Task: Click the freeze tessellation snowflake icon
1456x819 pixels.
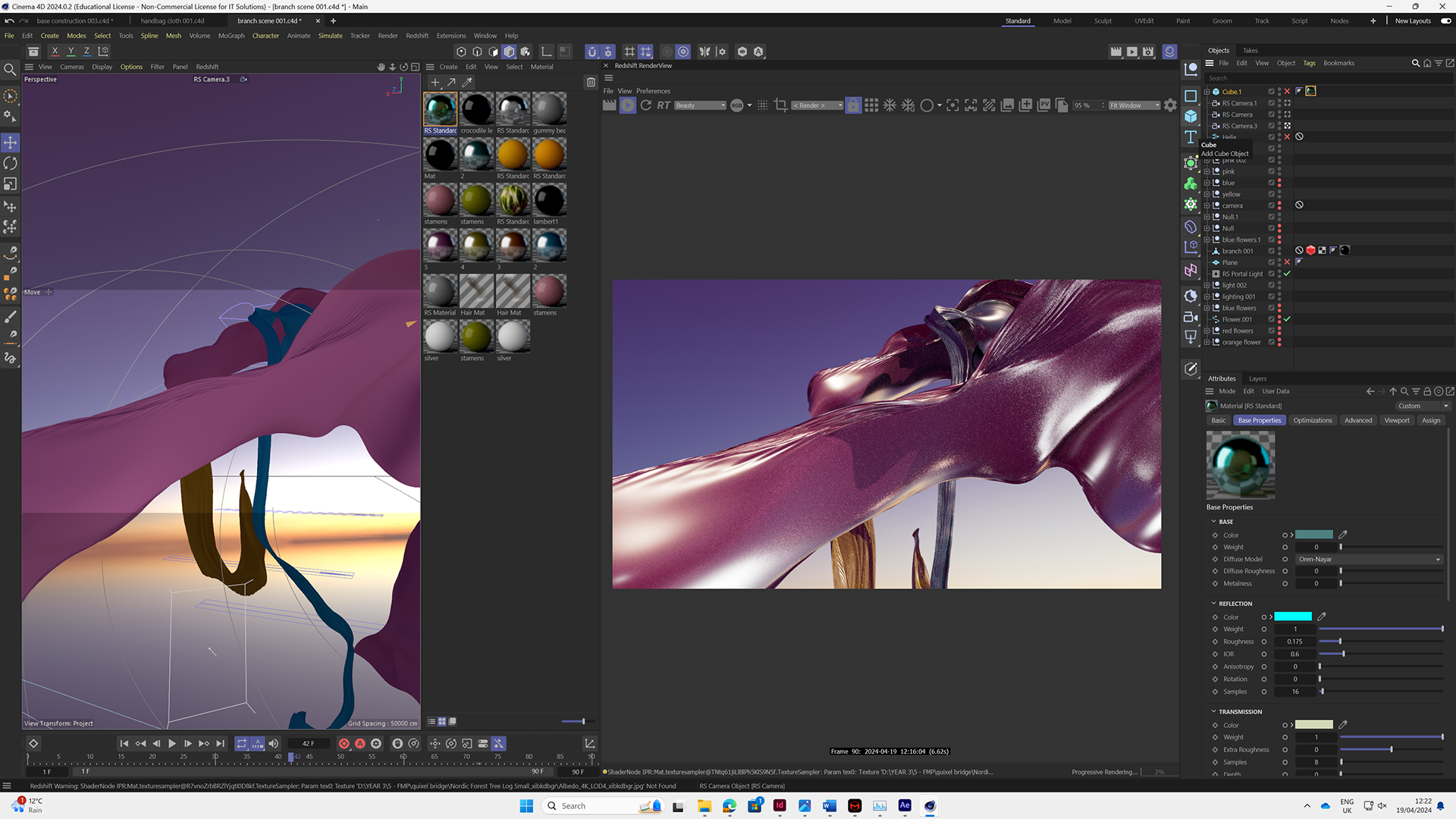Action: point(890,105)
